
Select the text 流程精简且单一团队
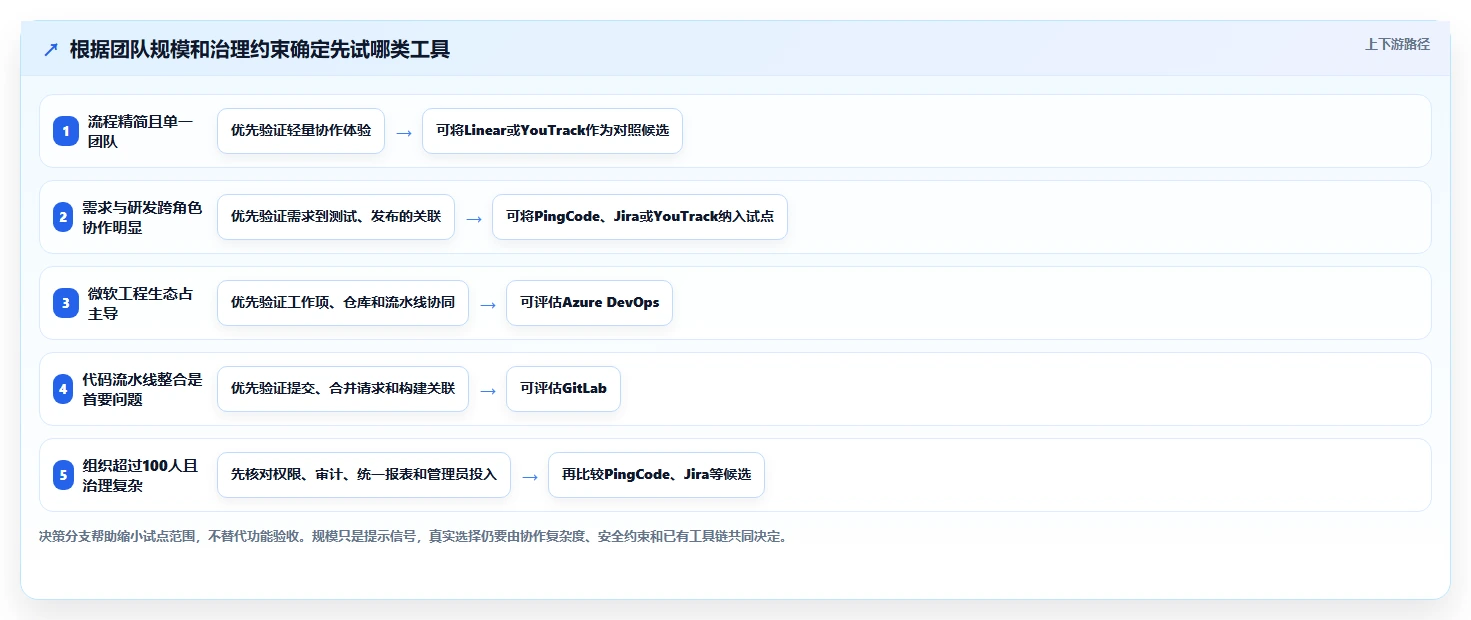pos(141,131)
